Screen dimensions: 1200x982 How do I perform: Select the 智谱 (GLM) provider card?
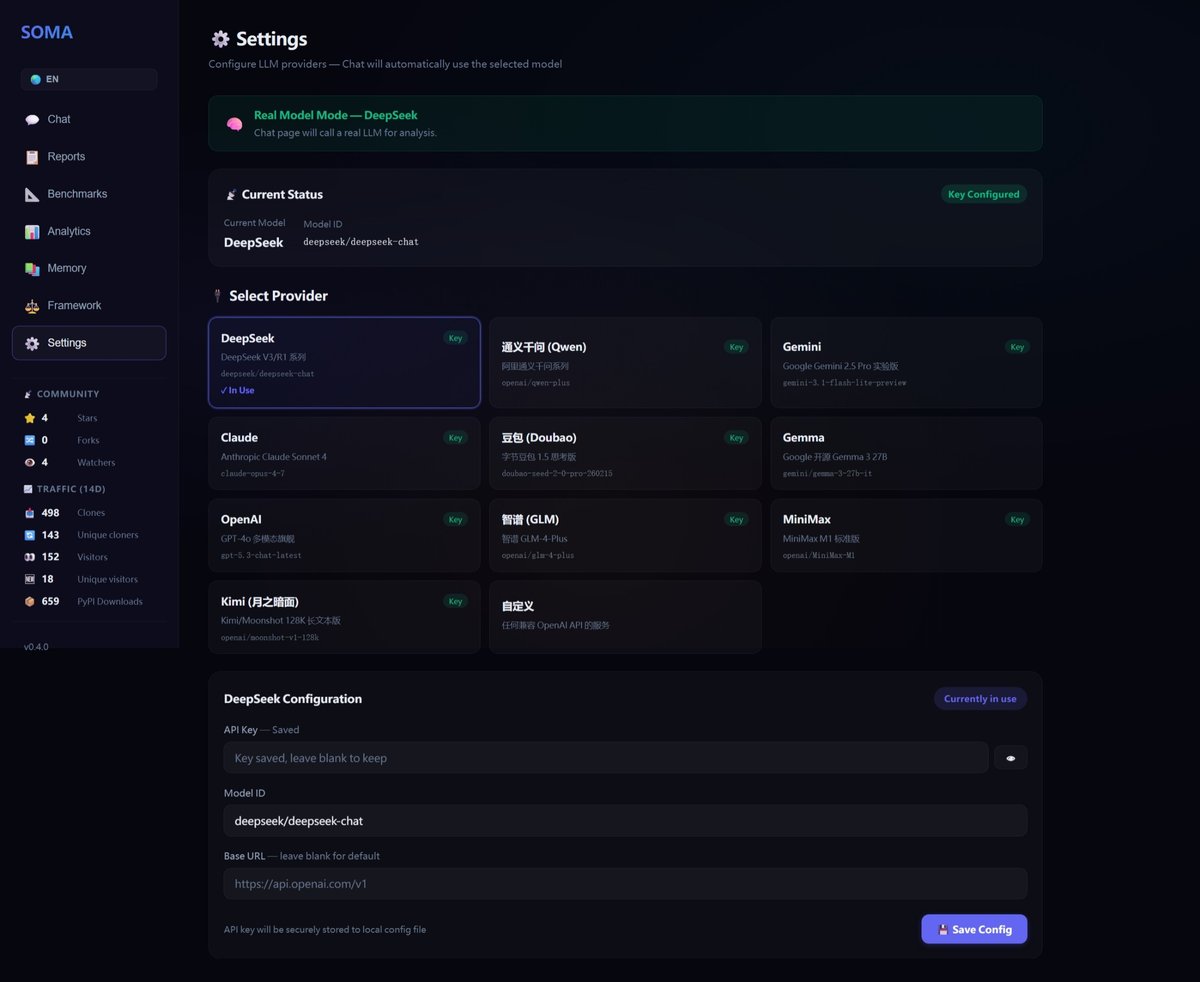click(x=625, y=536)
